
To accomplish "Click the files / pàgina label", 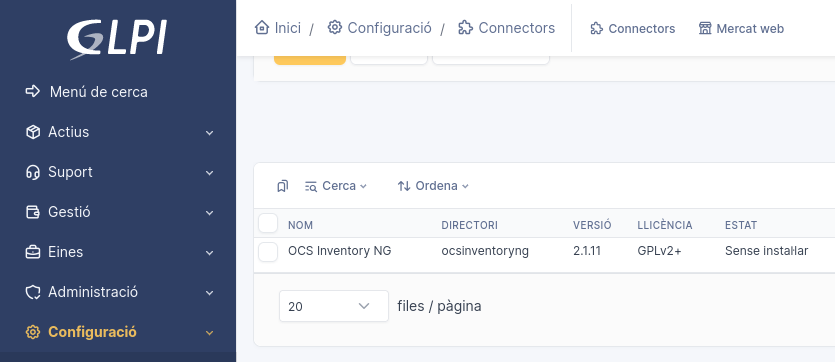I will (439, 306).
